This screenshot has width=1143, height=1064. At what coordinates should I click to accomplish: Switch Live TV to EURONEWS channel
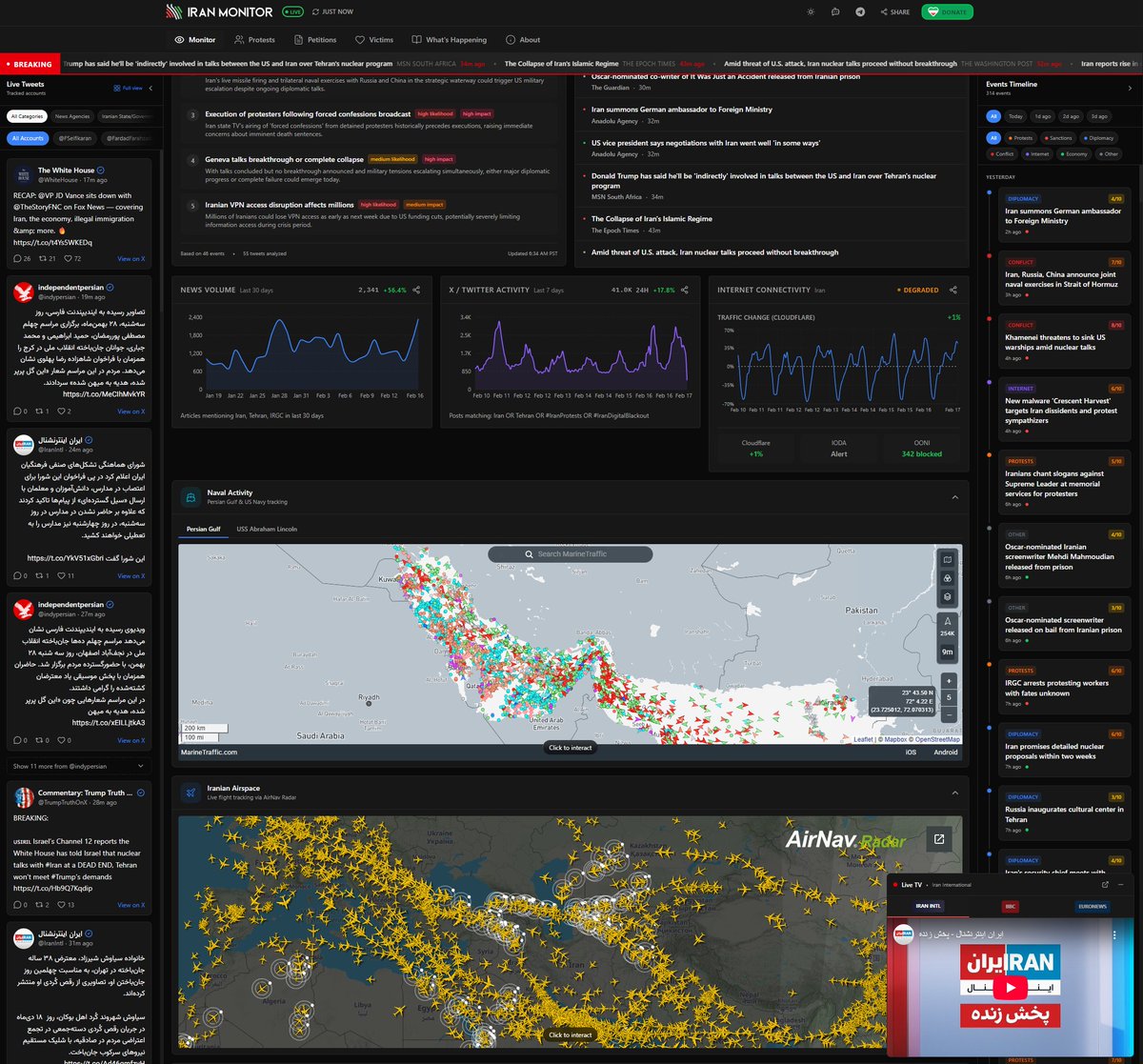(x=1092, y=907)
